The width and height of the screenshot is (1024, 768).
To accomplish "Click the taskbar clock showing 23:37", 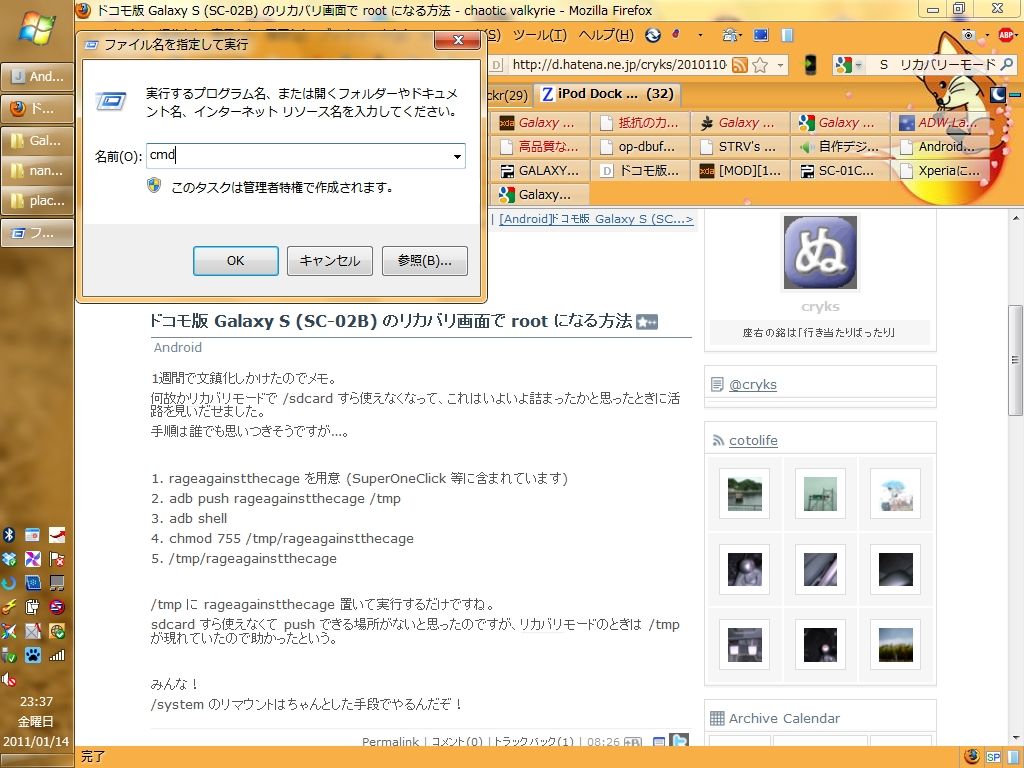I will pos(36,702).
